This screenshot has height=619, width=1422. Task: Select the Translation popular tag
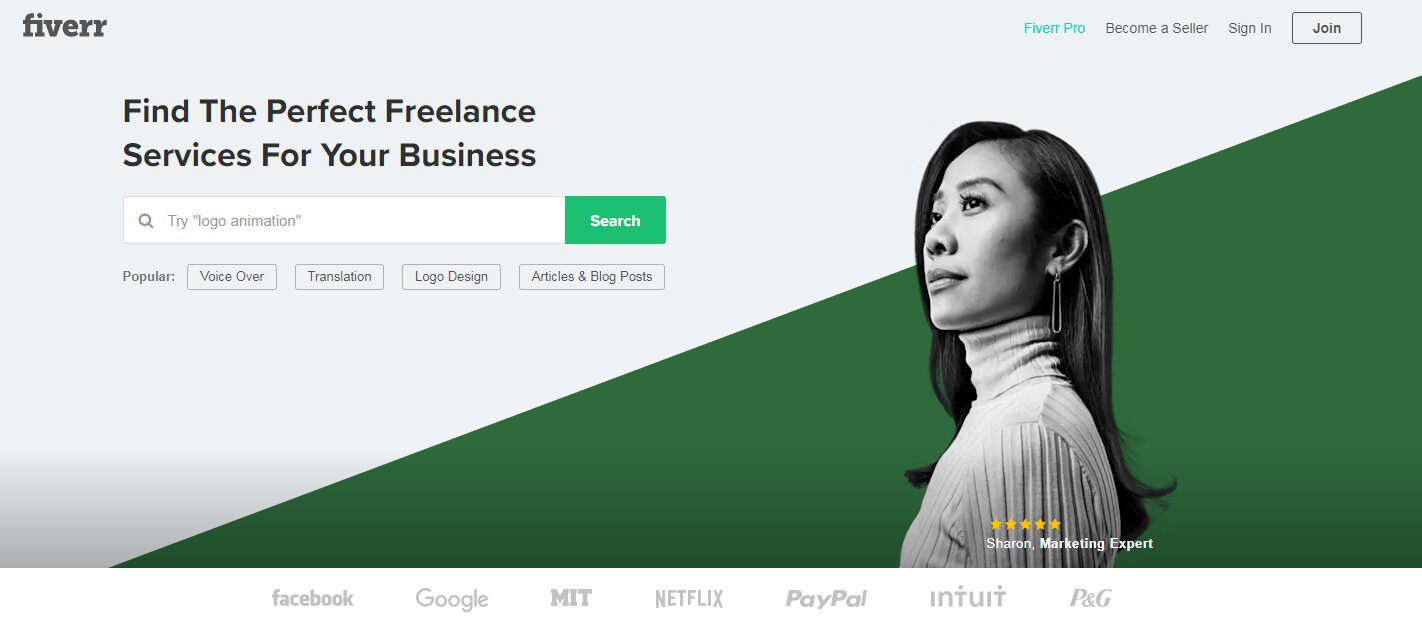(339, 277)
